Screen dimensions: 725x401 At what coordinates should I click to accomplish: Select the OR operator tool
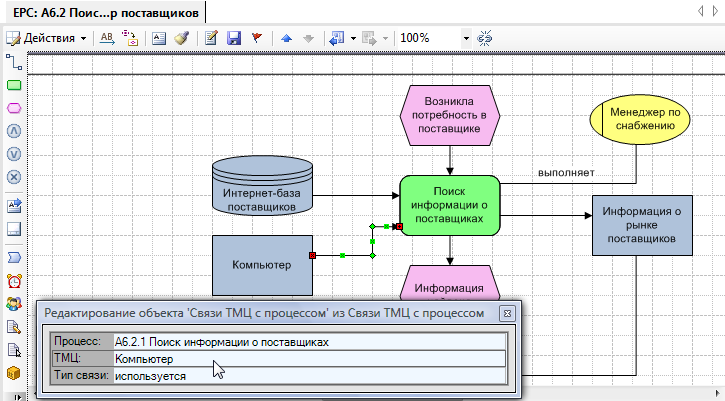point(14,154)
